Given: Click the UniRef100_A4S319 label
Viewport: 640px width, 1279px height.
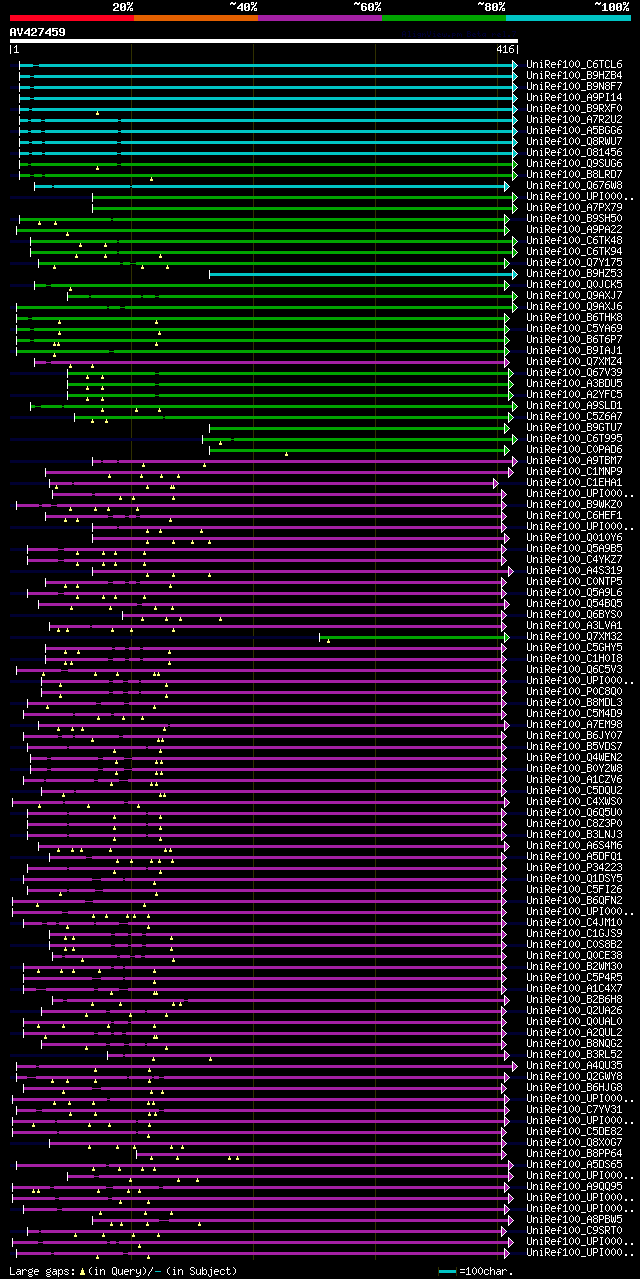Looking at the screenshot, I should [573, 570].
